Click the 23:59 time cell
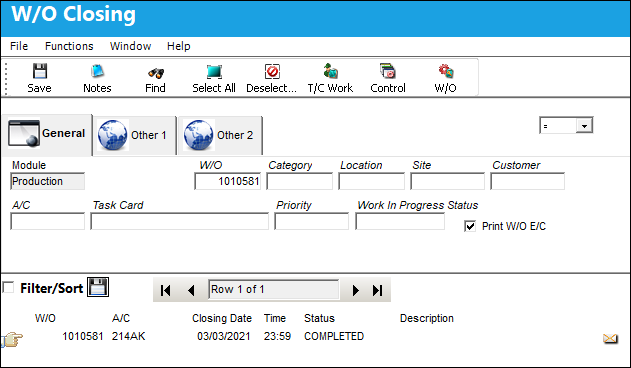 click(x=277, y=336)
